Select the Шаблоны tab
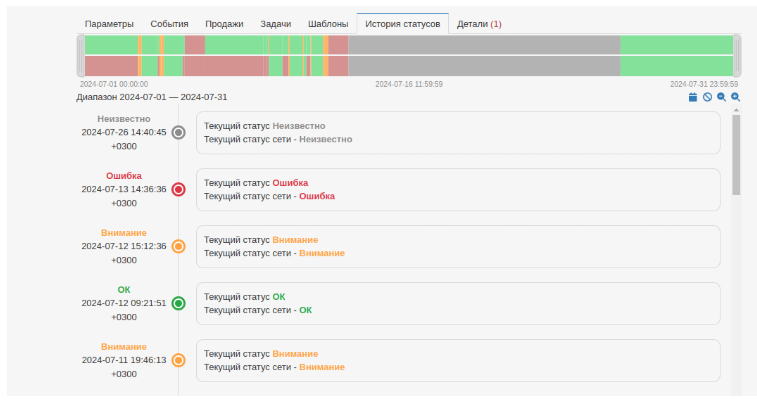Viewport: 757px width, 400px height. click(328, 24)
